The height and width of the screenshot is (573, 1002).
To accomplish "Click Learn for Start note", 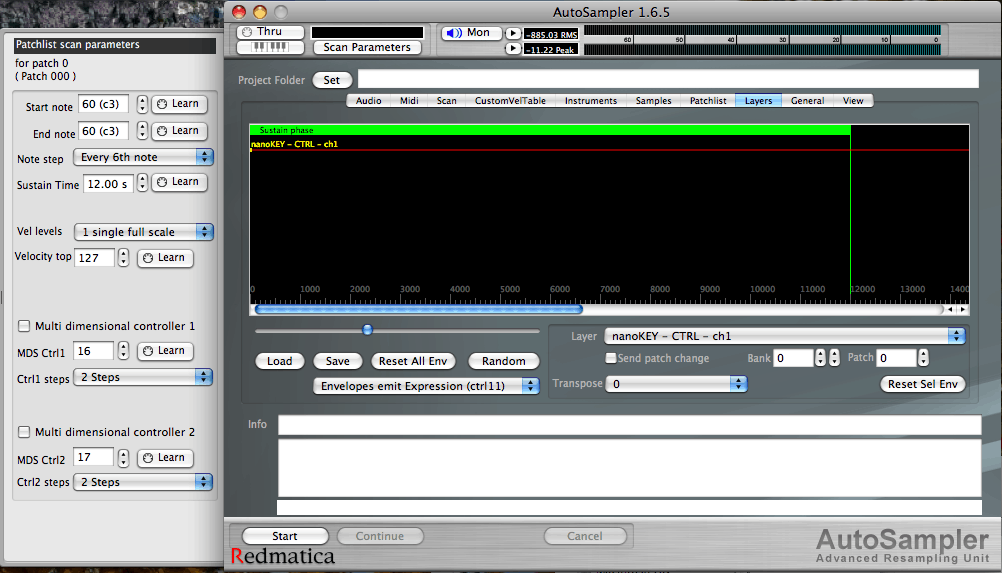I will pos(179,104).
